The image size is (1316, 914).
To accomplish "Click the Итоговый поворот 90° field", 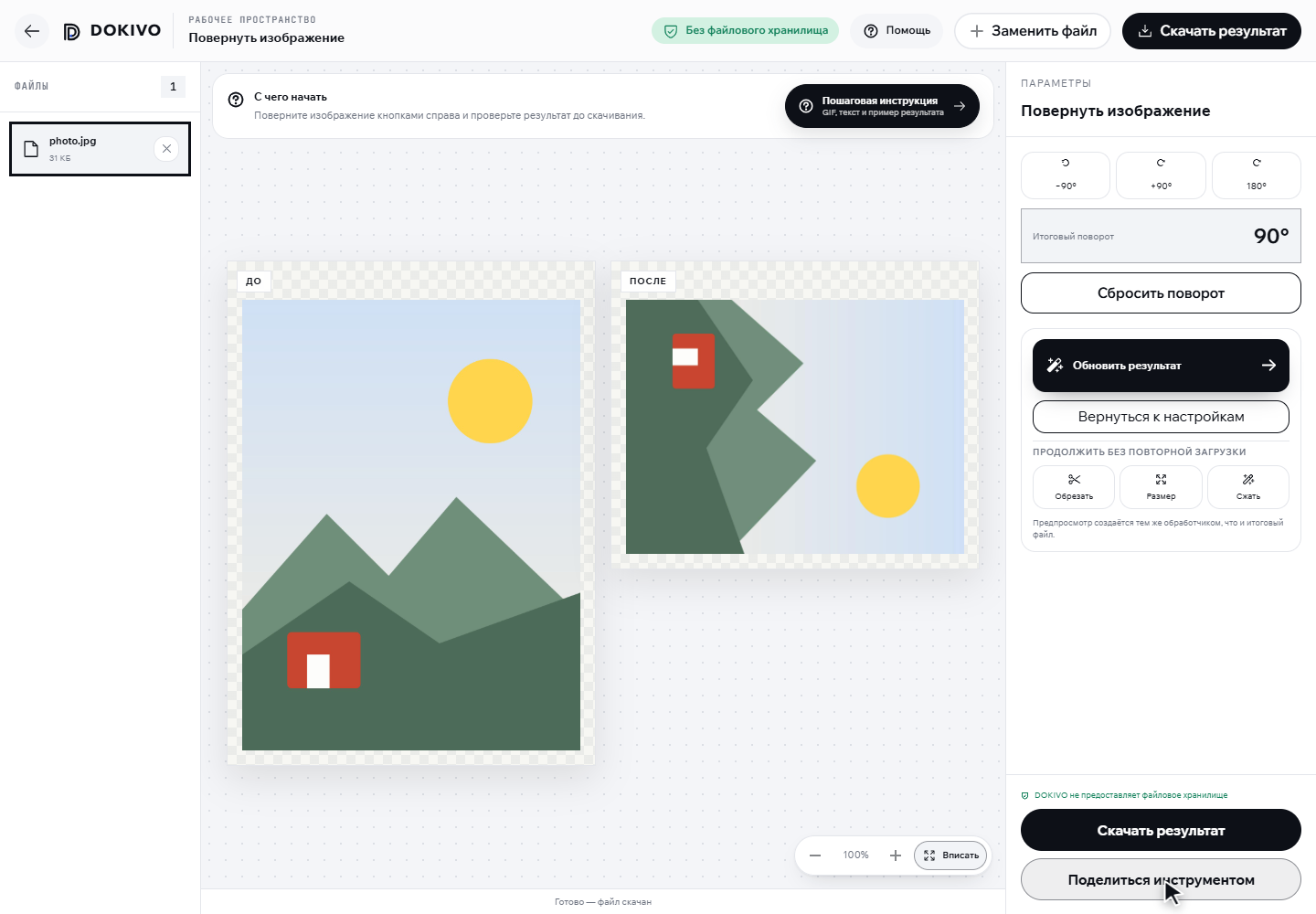I will pyautogui.click(x=1161, y=236).
